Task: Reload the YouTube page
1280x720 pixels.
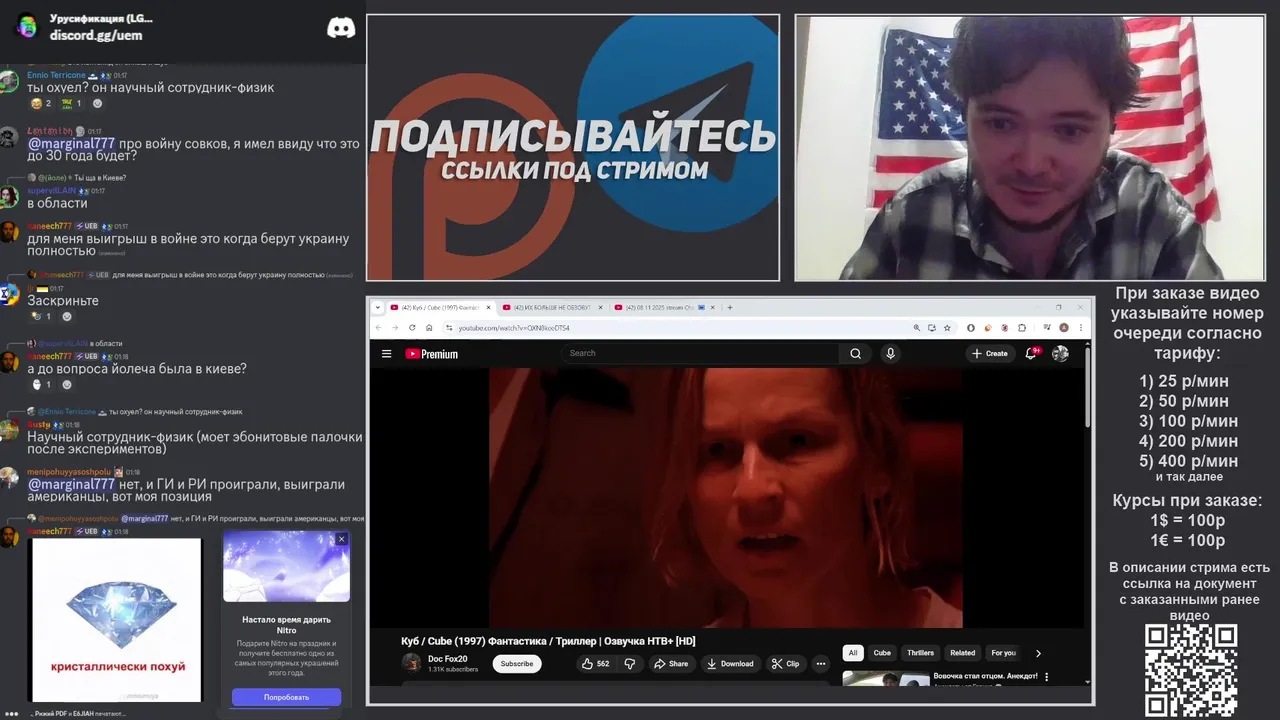Action: coord(412,327)
